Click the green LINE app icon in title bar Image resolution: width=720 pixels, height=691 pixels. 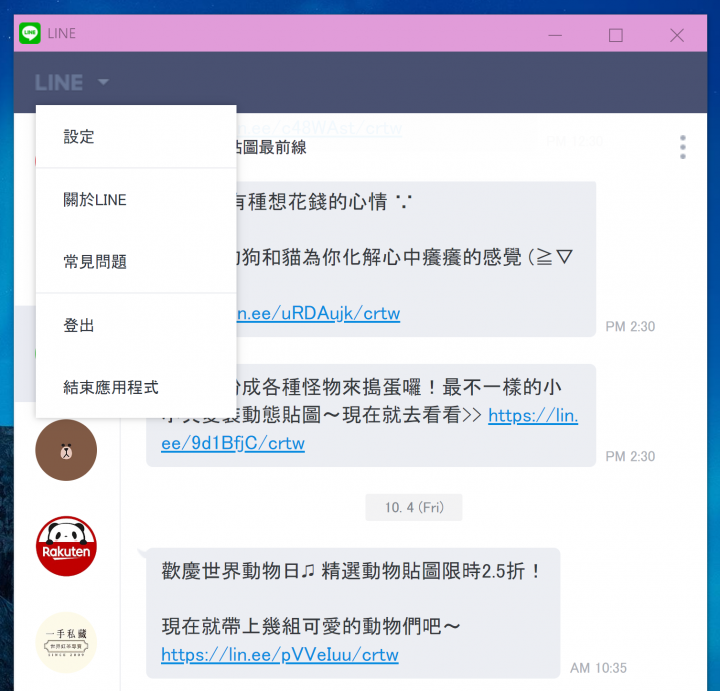coord(30,33)
